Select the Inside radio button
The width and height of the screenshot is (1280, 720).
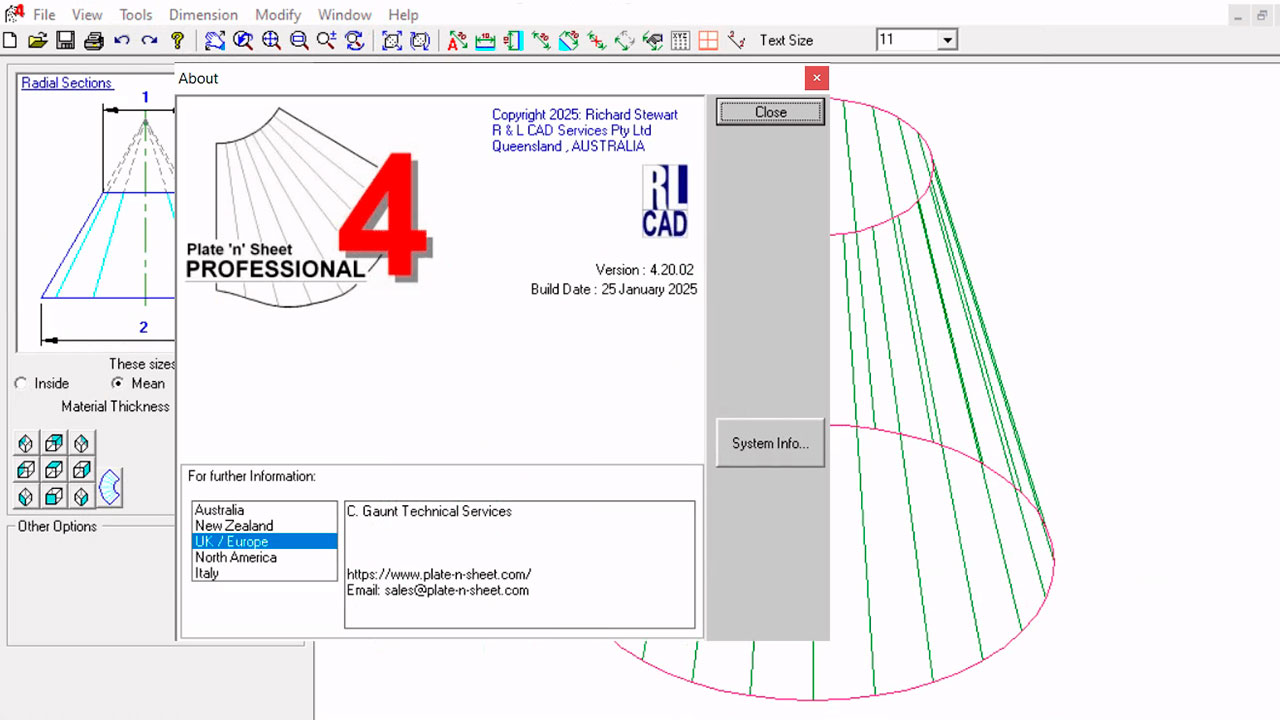21,383
